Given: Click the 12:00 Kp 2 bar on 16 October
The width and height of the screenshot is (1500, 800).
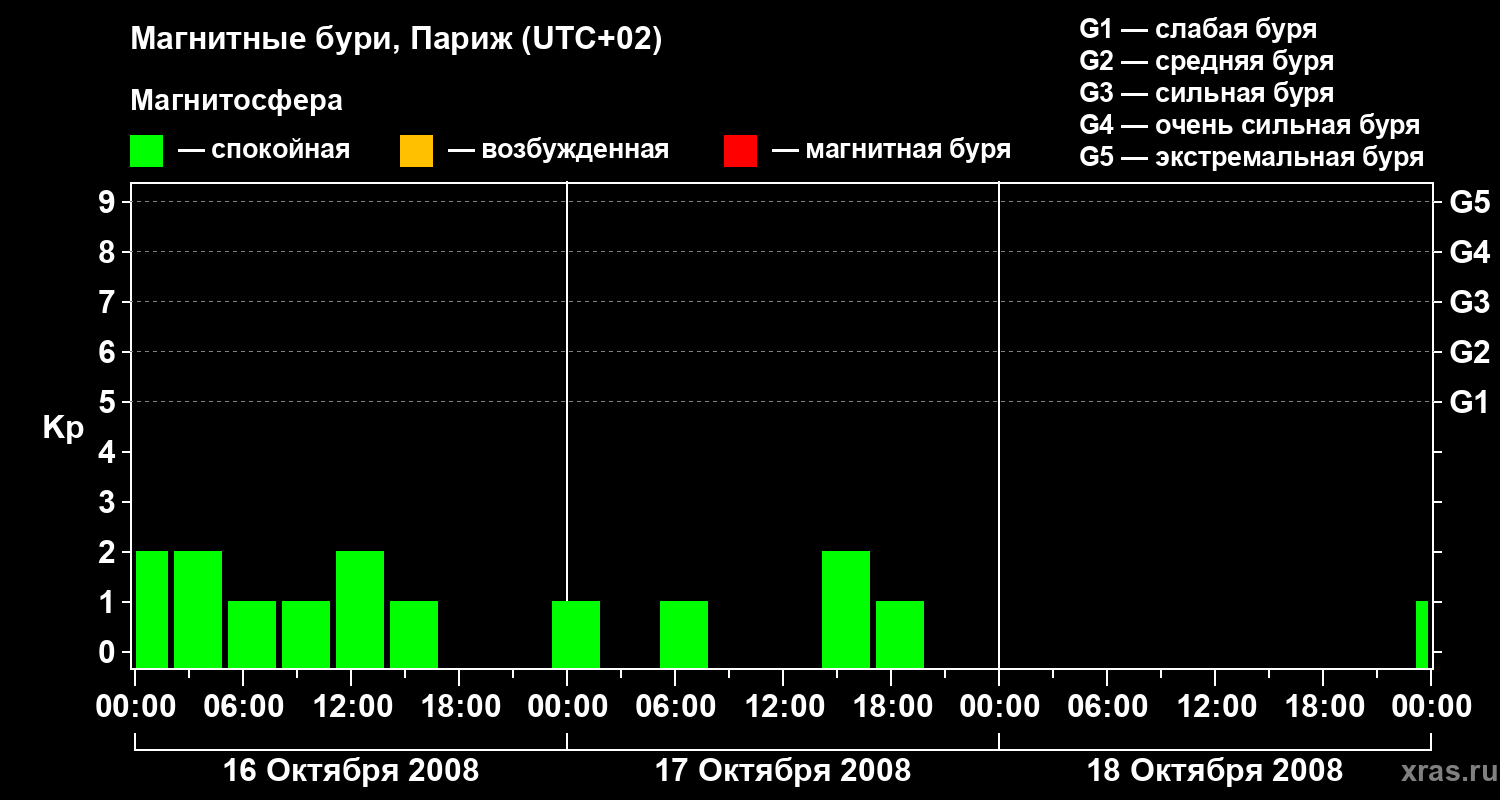Looking at the screenshot, I should tap(360, 609).
